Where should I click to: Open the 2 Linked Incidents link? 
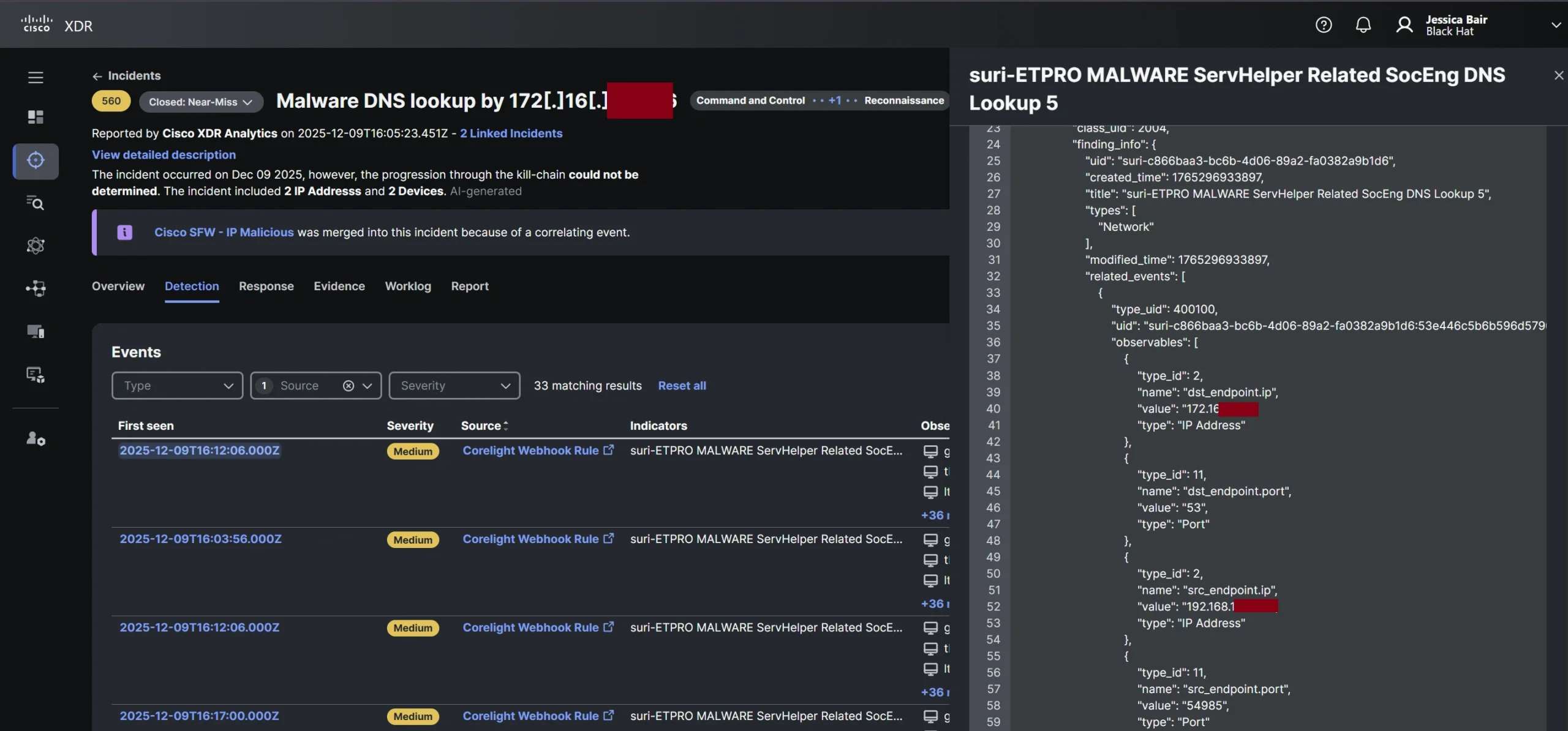pos(511,133)
